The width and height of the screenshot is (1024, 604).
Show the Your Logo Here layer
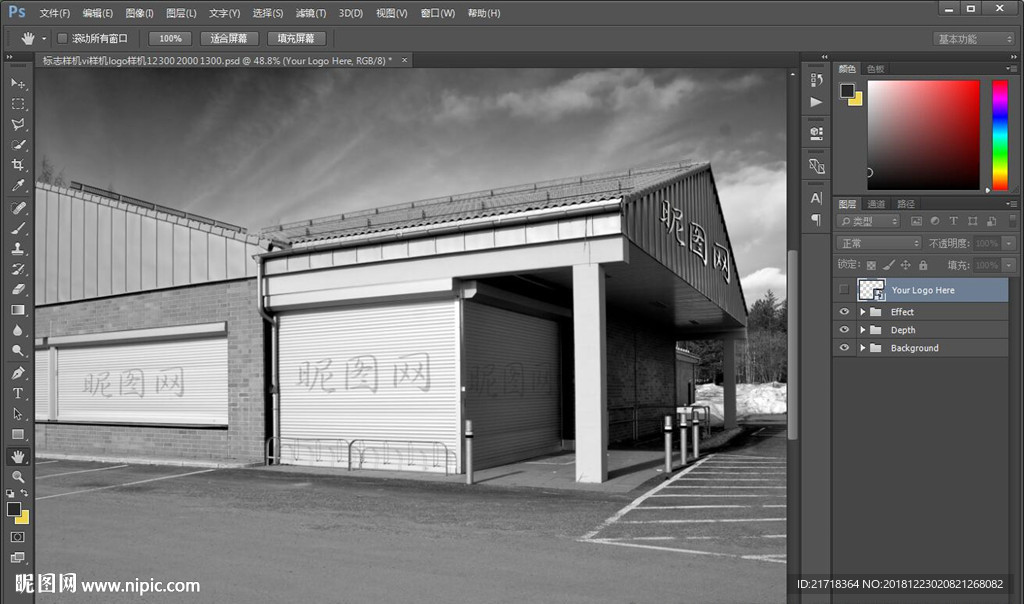[844, 289]
